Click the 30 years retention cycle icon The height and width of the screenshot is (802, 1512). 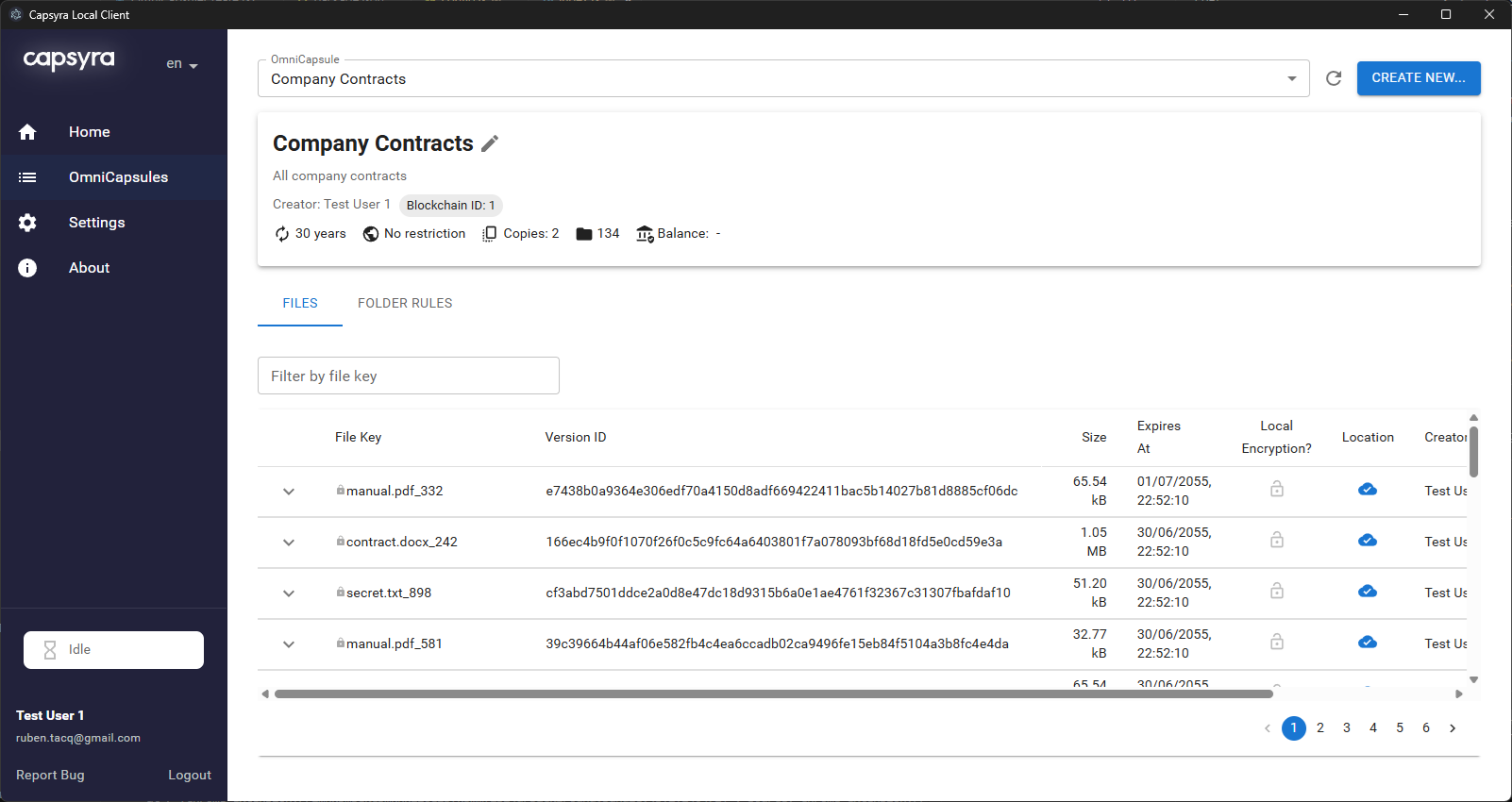pyautogui.click(x=282, y=234)
